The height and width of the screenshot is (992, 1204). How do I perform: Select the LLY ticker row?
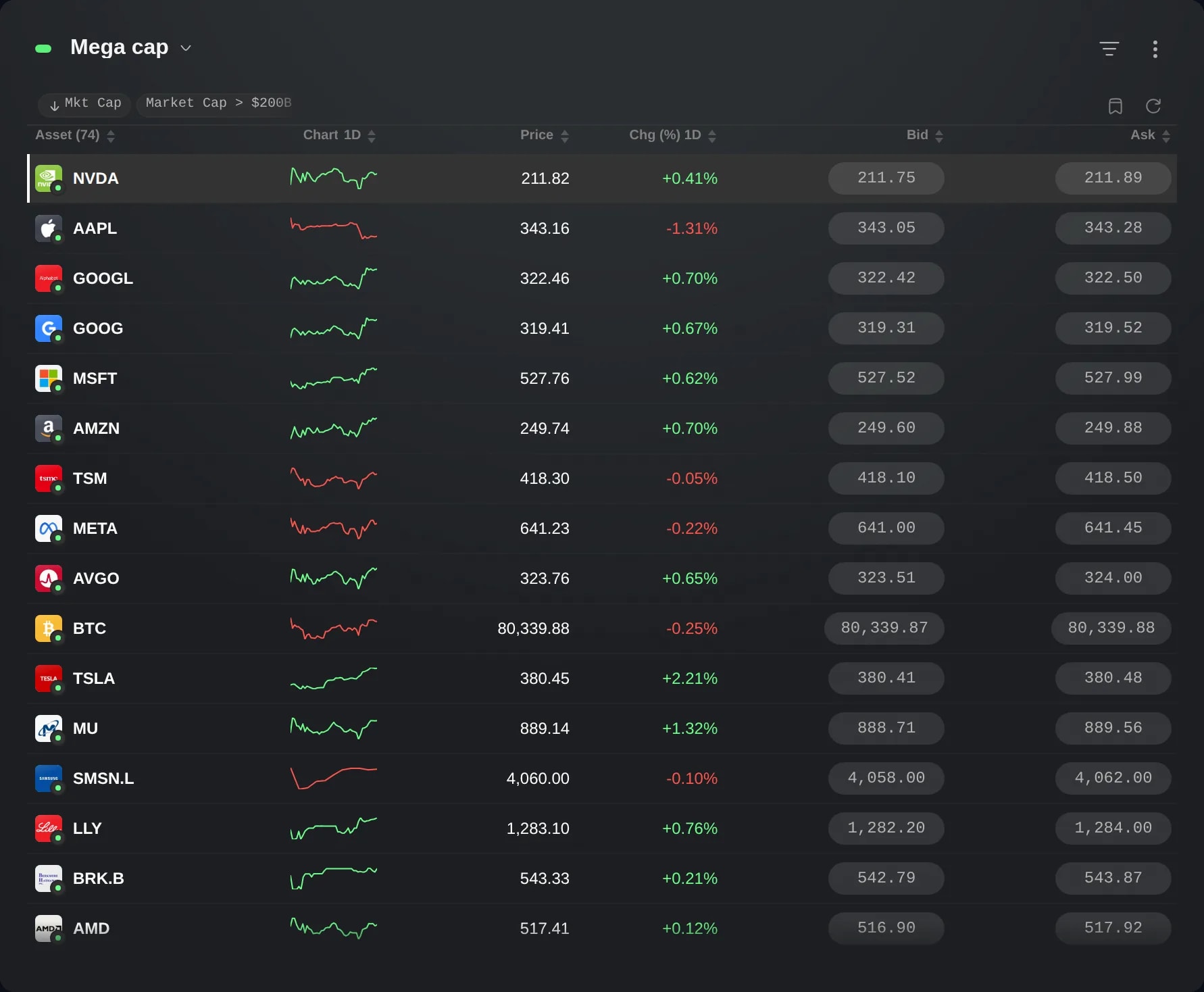click(x=602, y=828)
